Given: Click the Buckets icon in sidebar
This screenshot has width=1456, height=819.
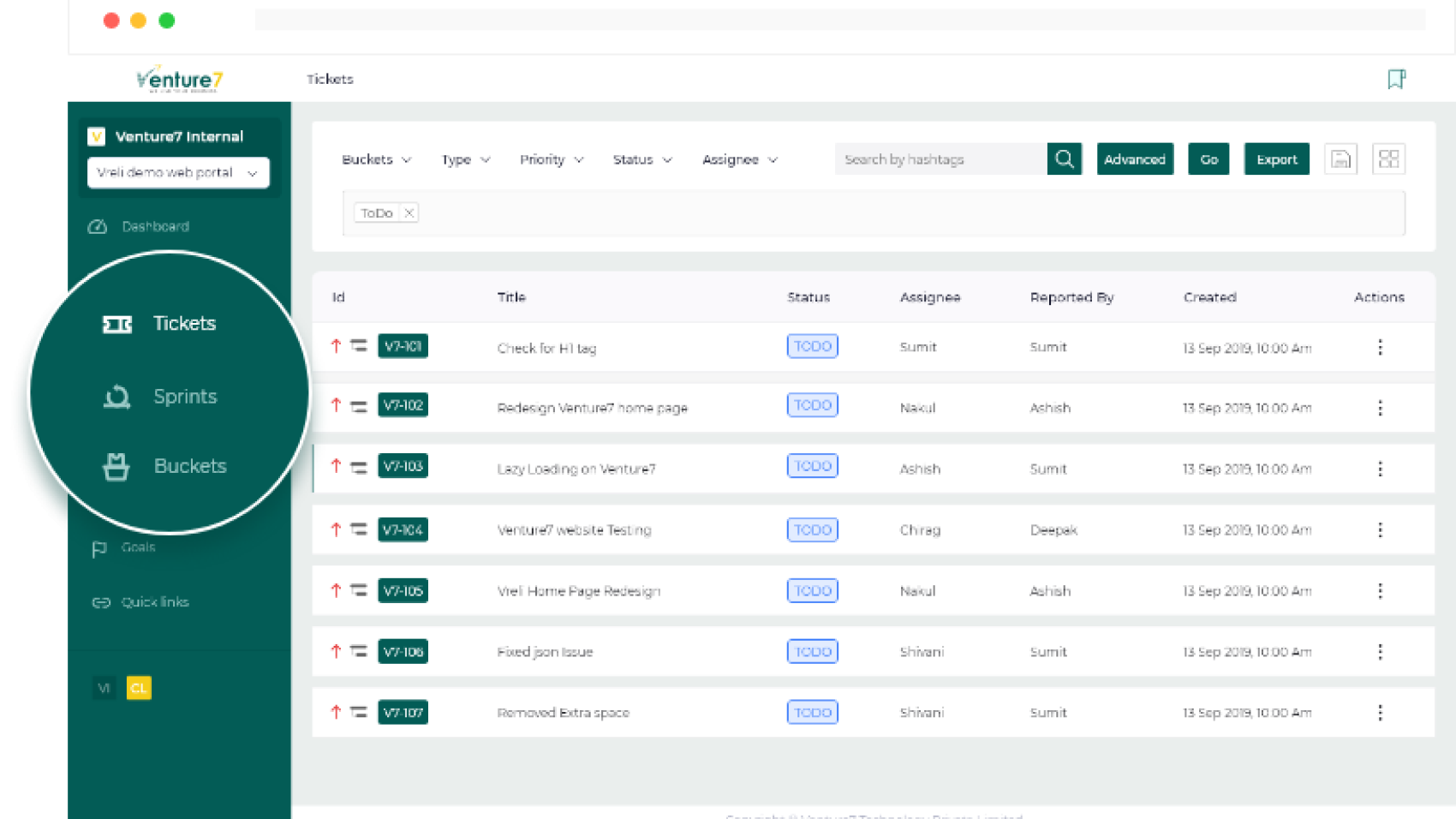Looking at the screenshot, I should pos(116,467).
